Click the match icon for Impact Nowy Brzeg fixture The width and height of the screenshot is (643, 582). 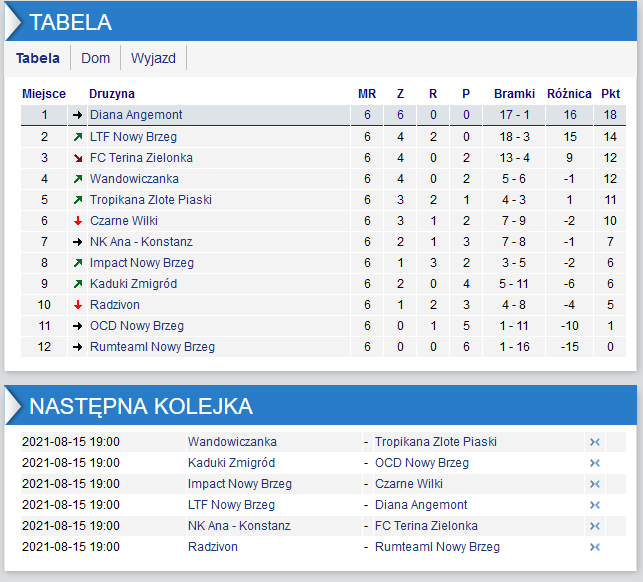(594, 484)
